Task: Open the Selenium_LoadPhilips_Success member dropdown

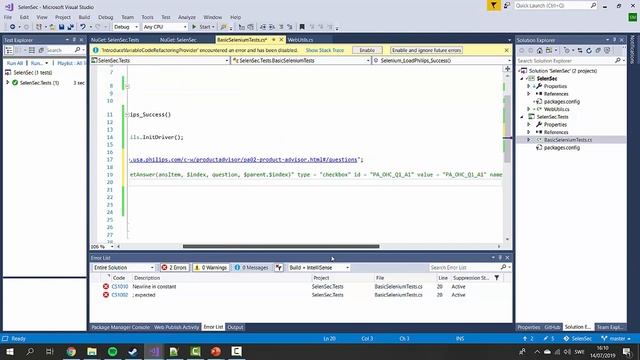Action: click(442, 60)
